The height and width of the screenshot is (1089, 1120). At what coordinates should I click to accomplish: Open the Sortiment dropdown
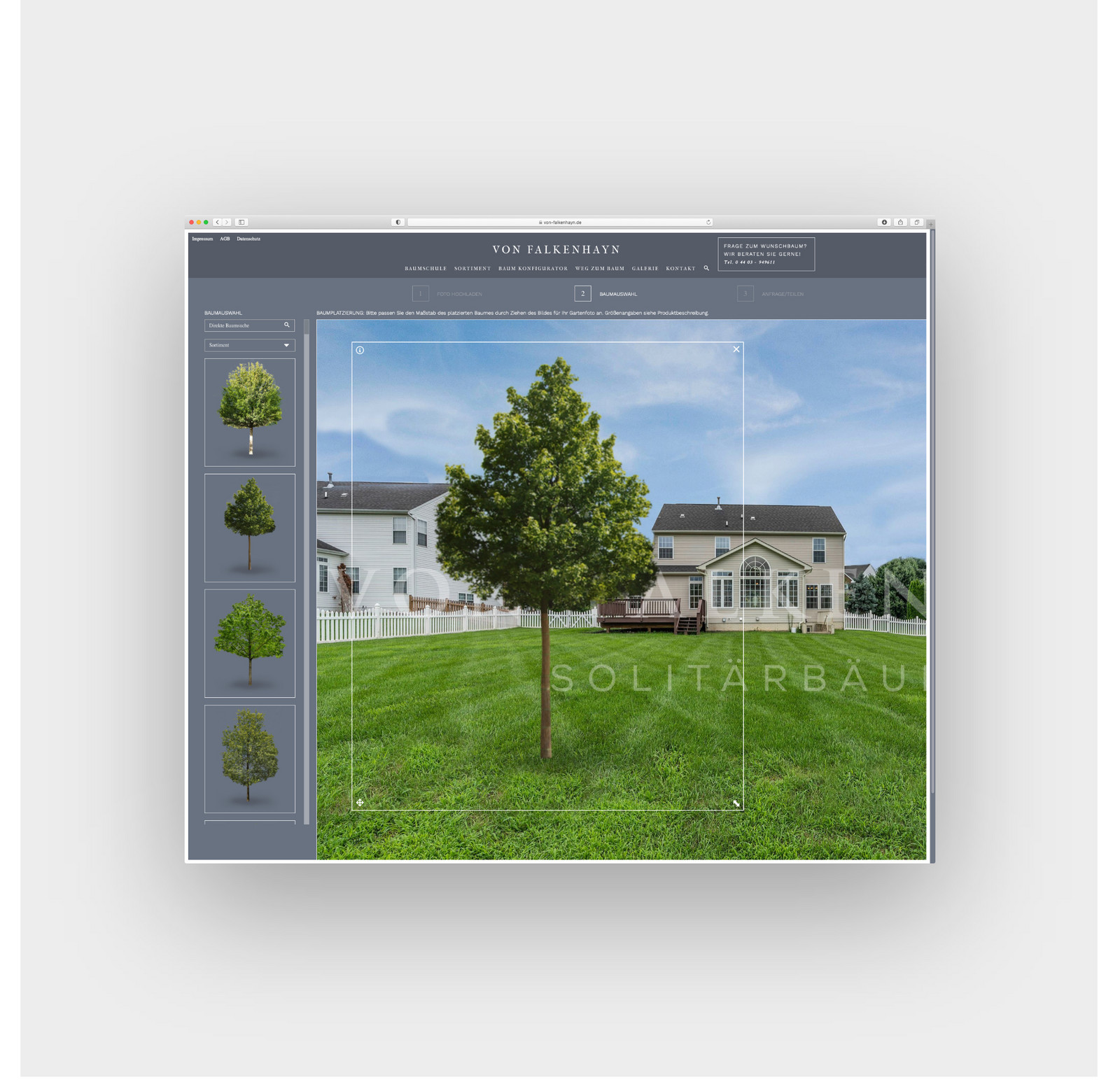coord(249,345)
